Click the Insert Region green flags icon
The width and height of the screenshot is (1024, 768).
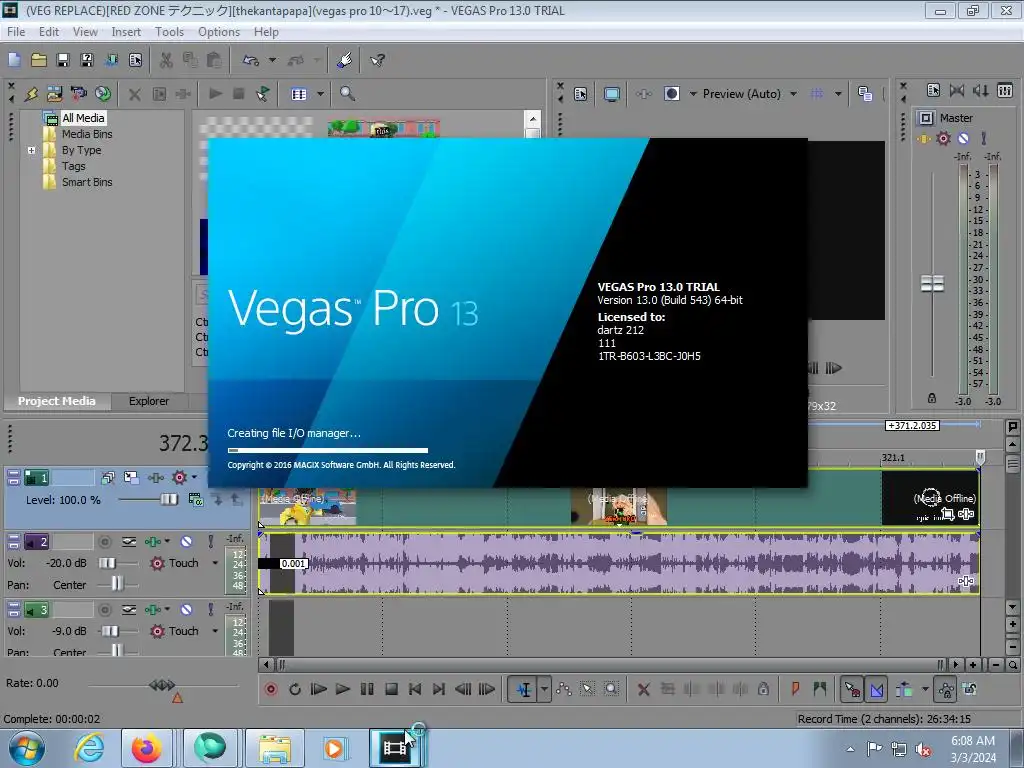point(820,689)
